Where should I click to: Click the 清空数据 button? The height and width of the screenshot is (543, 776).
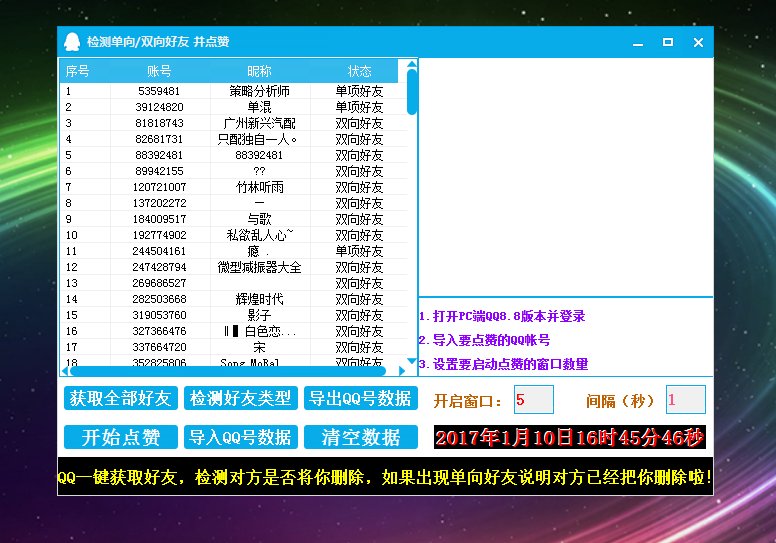click(x=361, y=437)
